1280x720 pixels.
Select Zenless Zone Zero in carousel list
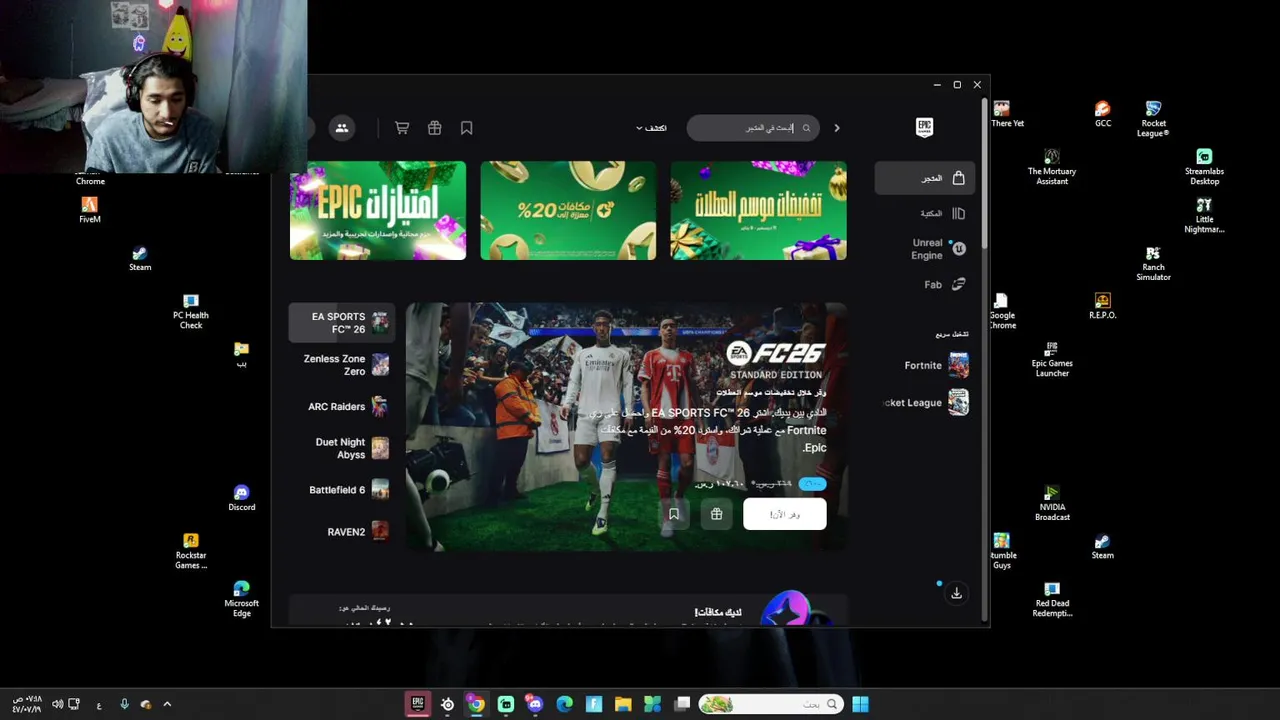(x=342, y=365)
